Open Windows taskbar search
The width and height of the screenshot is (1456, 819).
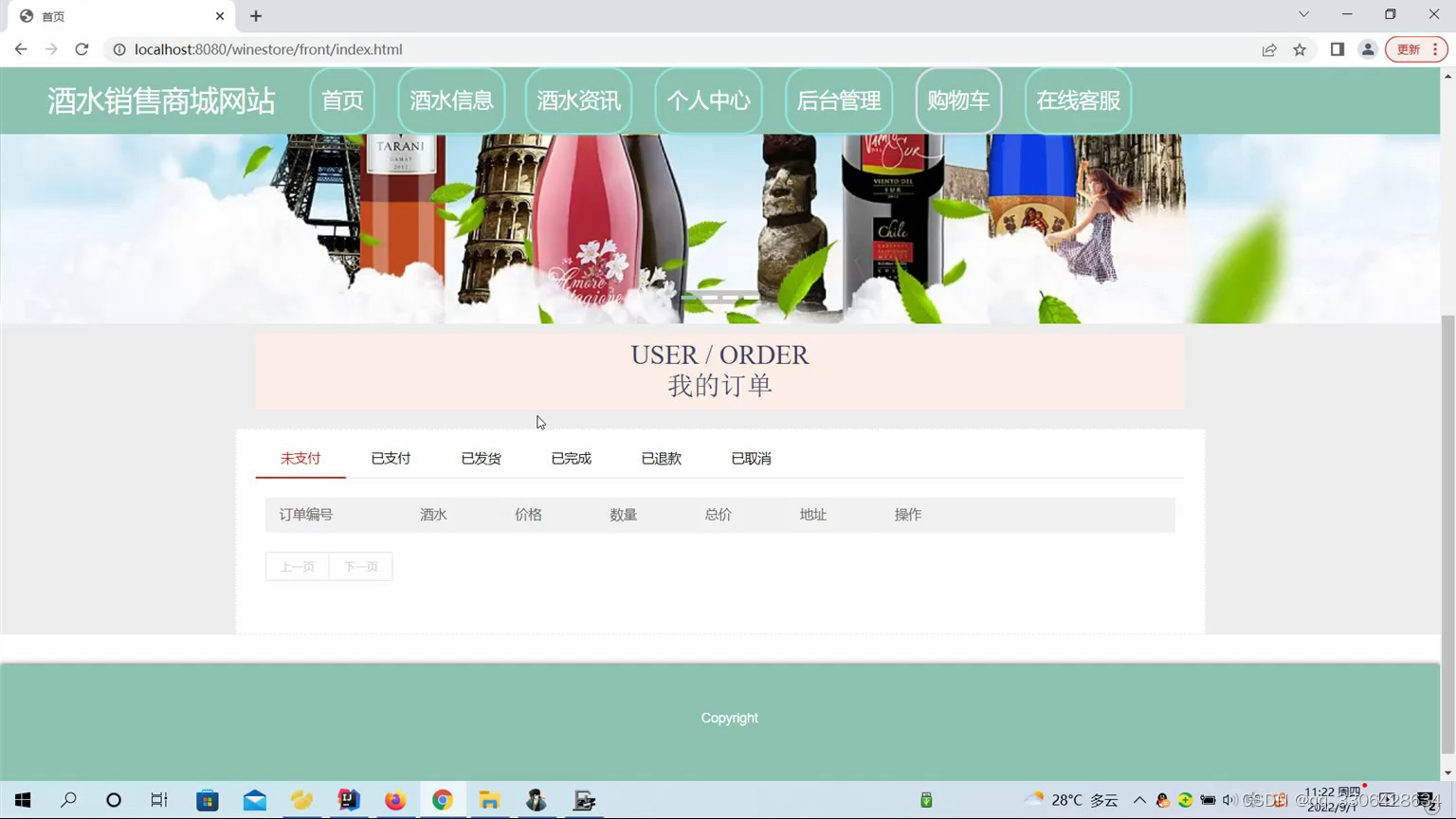(x=68, y=800)
